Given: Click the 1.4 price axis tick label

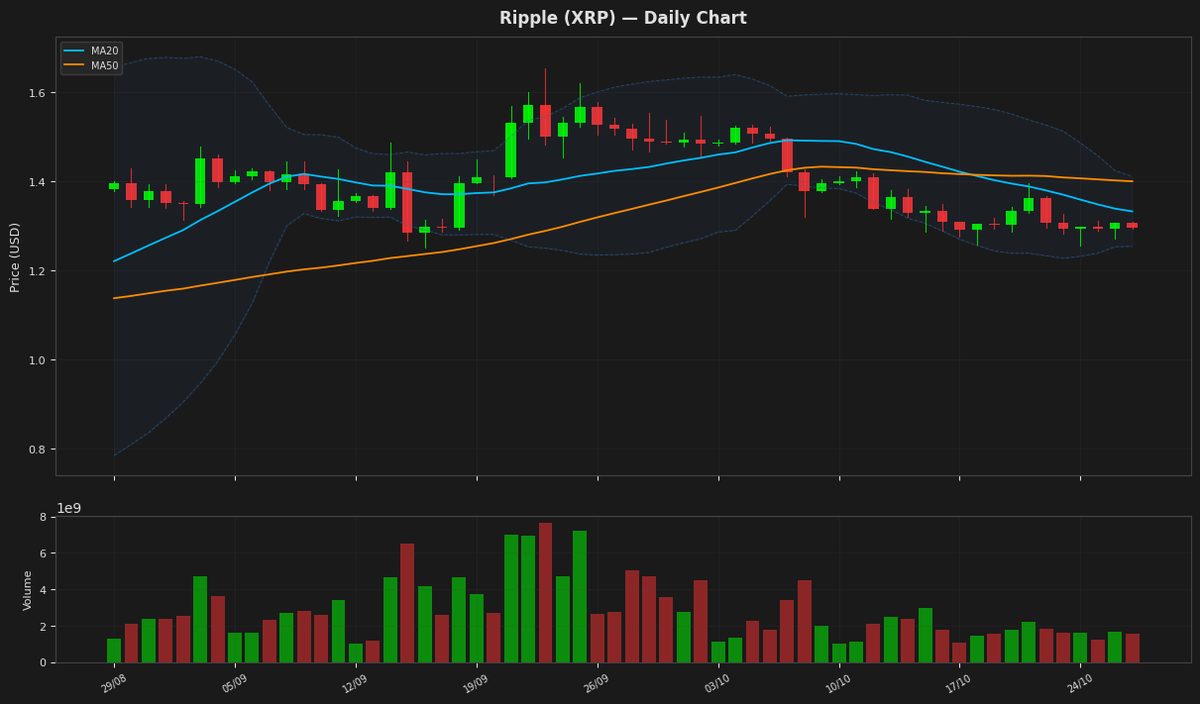Looking at the screenshot, I should (37, 182).
